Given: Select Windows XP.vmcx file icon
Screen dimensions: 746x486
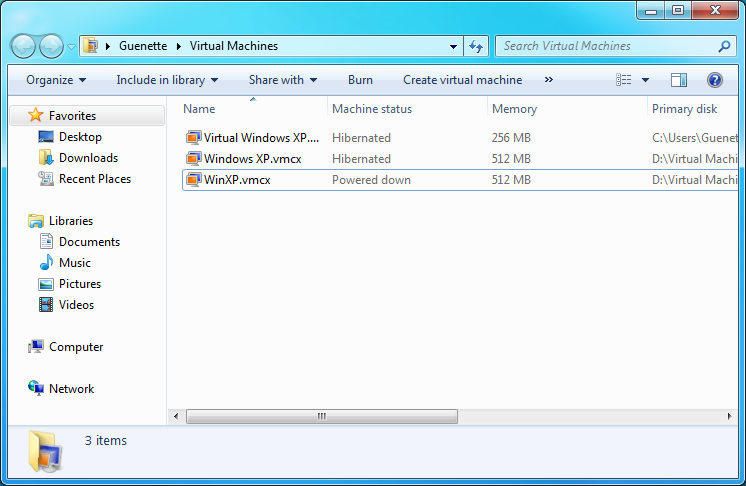Looking at the screenshot, I should 193,158.
